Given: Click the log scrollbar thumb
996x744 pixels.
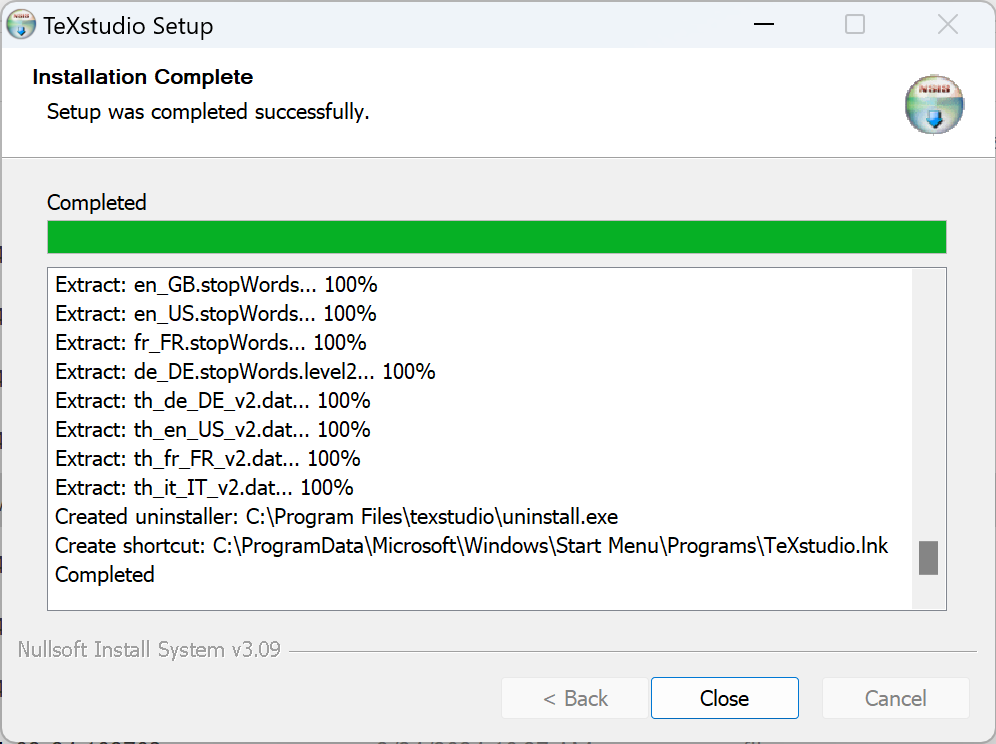Looking at the screenshot, I should (x=928, y=558).
